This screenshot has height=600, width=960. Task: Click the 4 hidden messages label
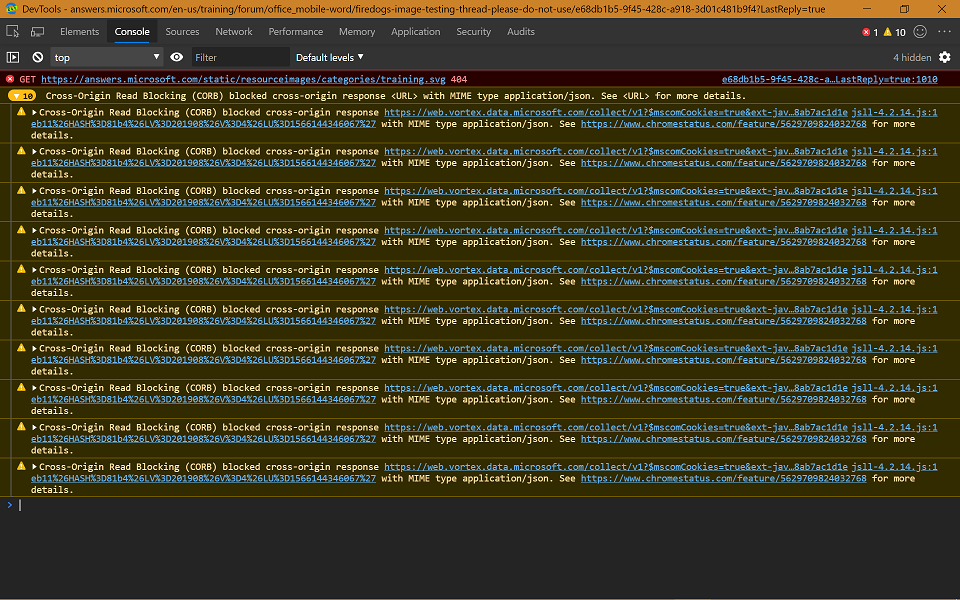click(912, 57)
